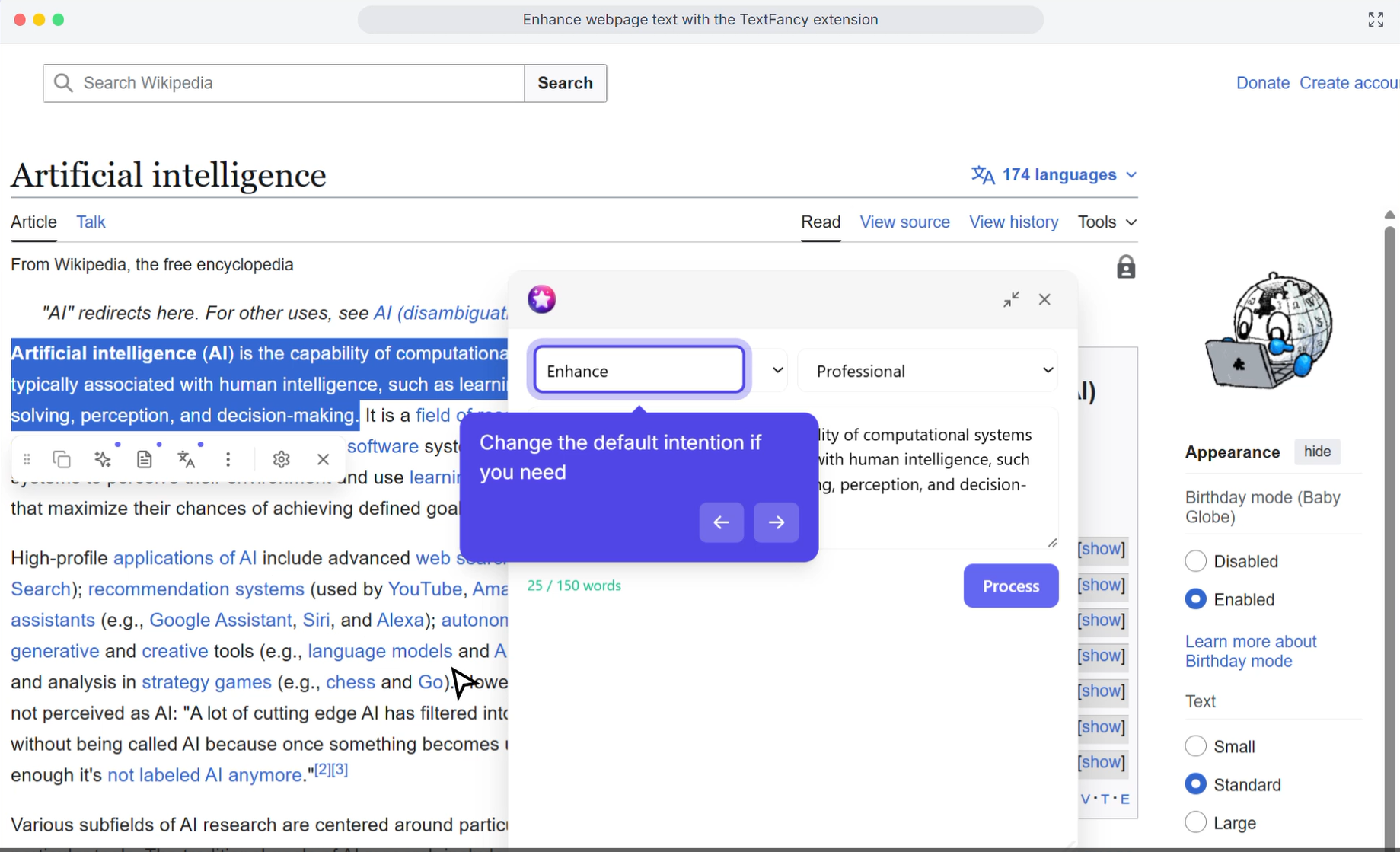Open toolbar settings via gear icon

click(x=281, y=458)
